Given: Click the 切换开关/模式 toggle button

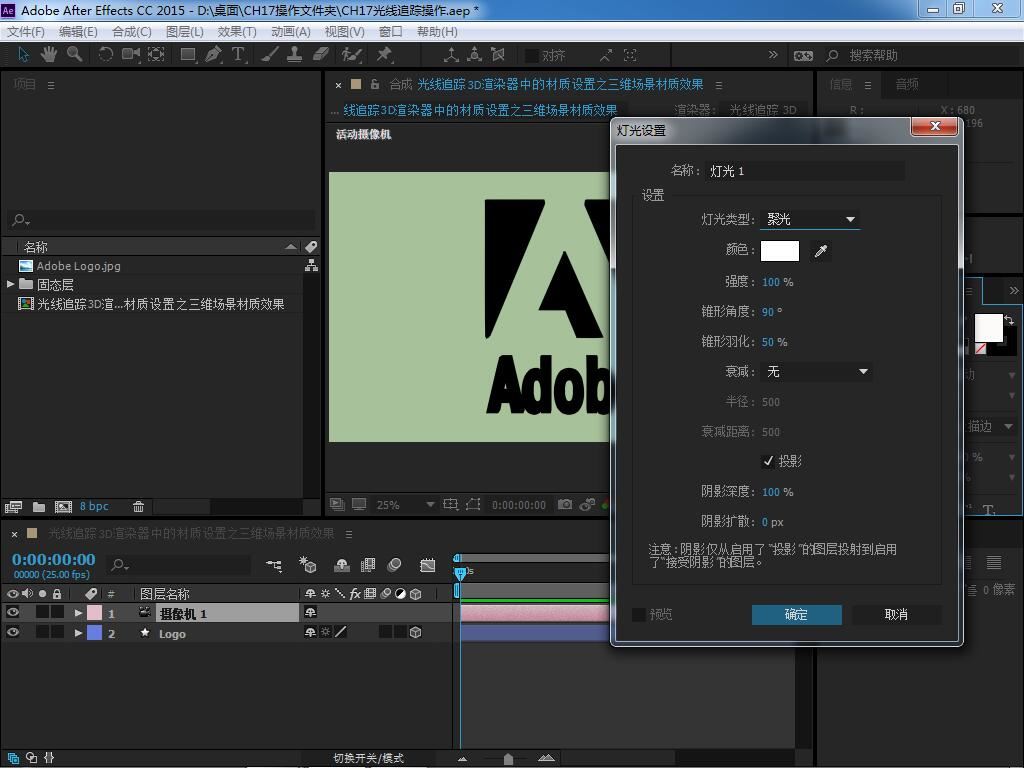Looking at the screenshot, I should point(368,758).
